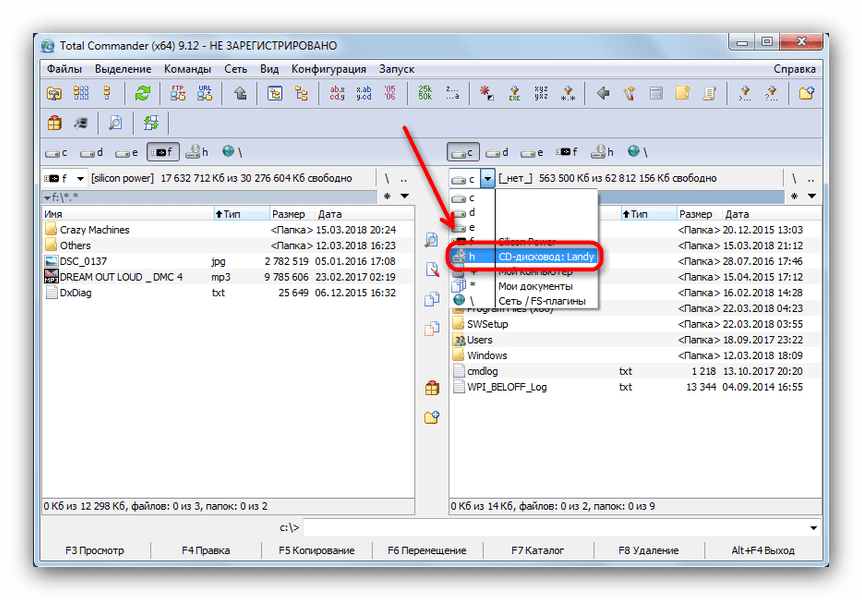
Task: Switch right panel to CD drive h button
Action: (603, 152)
